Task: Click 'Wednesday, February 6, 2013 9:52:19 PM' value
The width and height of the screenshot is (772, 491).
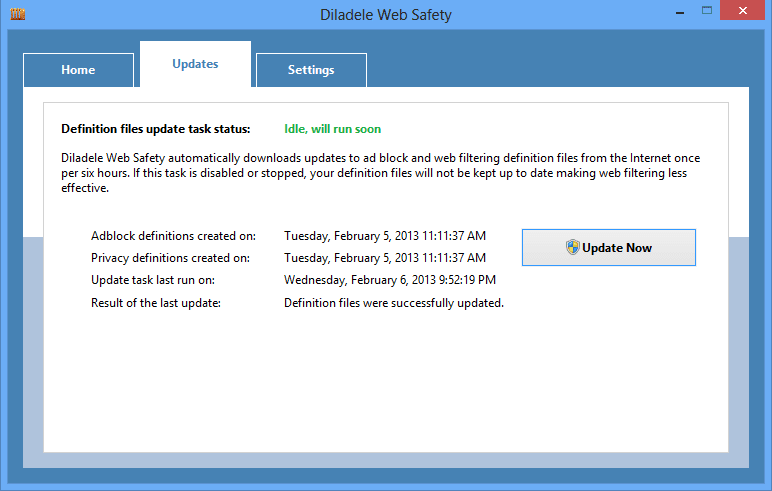Action: coord(390,280)
